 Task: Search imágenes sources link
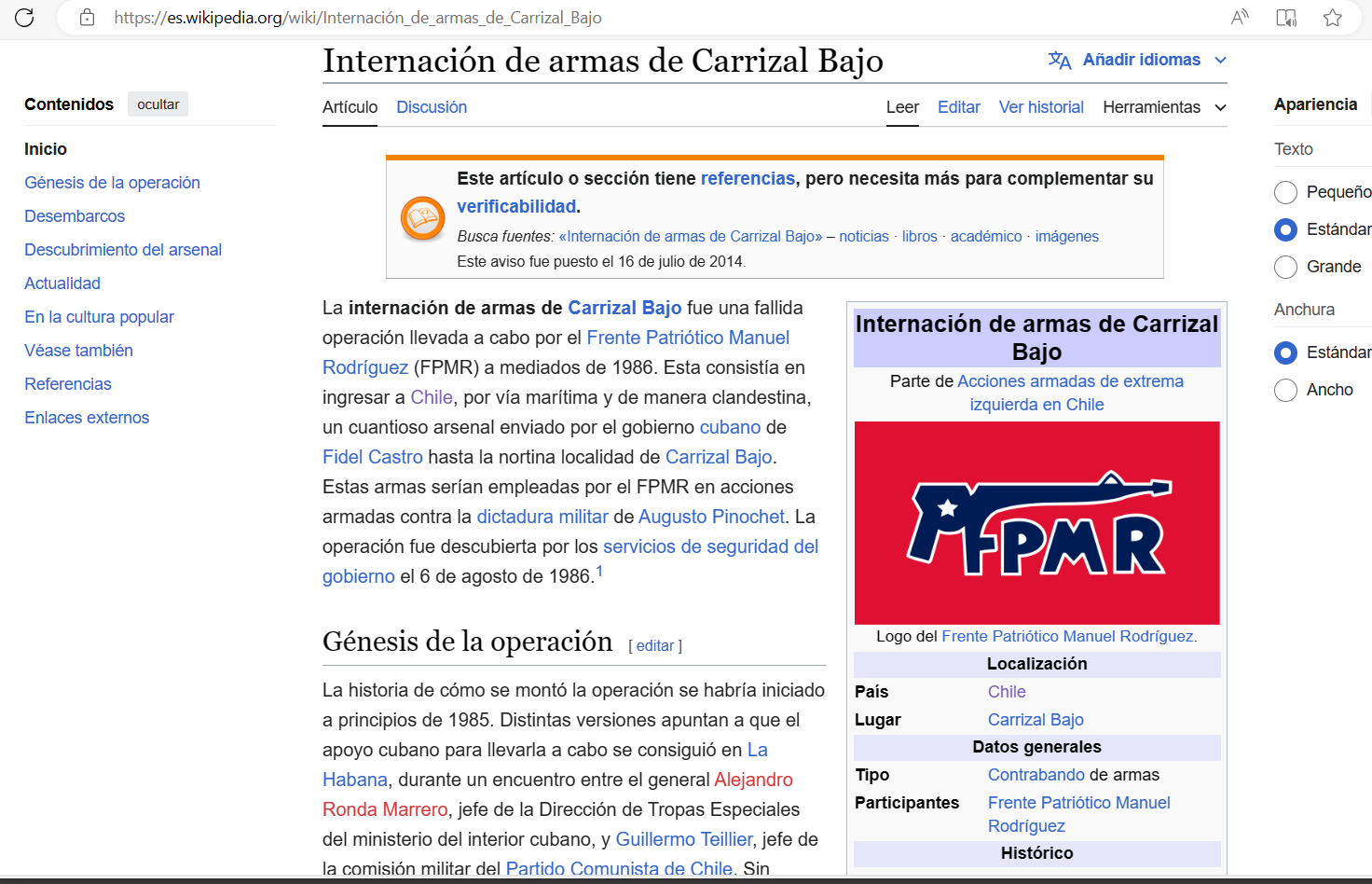pyautogui.click(x=1067, y=237)
